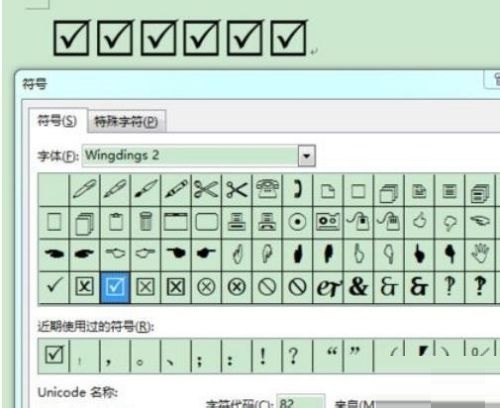Pick the boxed checkmark in recently used symbols
Image resolution: width=500 pixels, height=408 pixels.
tap(54, 355)
